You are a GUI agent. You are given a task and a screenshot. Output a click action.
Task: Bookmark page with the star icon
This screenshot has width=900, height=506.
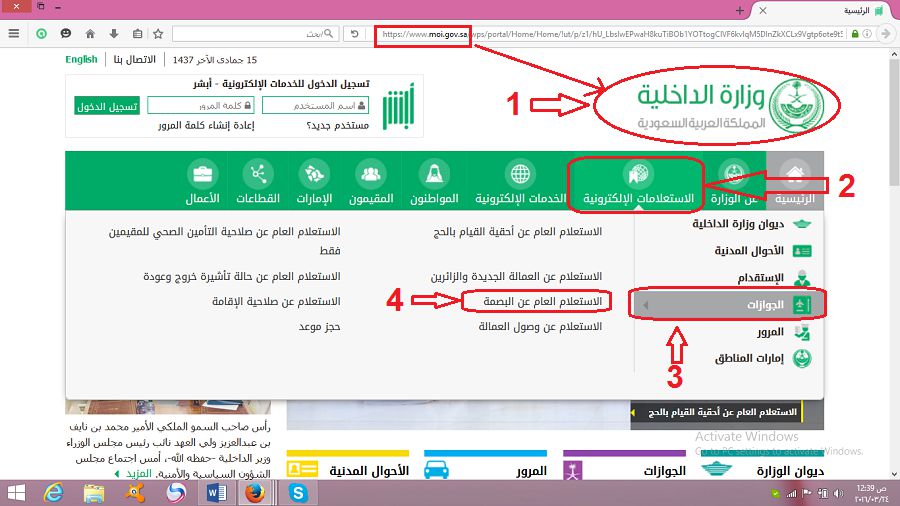tap(158, 34)
